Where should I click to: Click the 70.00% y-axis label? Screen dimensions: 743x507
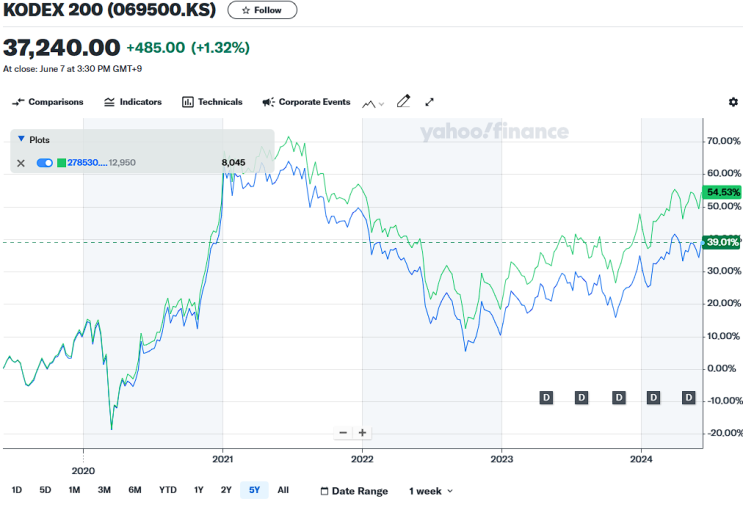(724, 141)
